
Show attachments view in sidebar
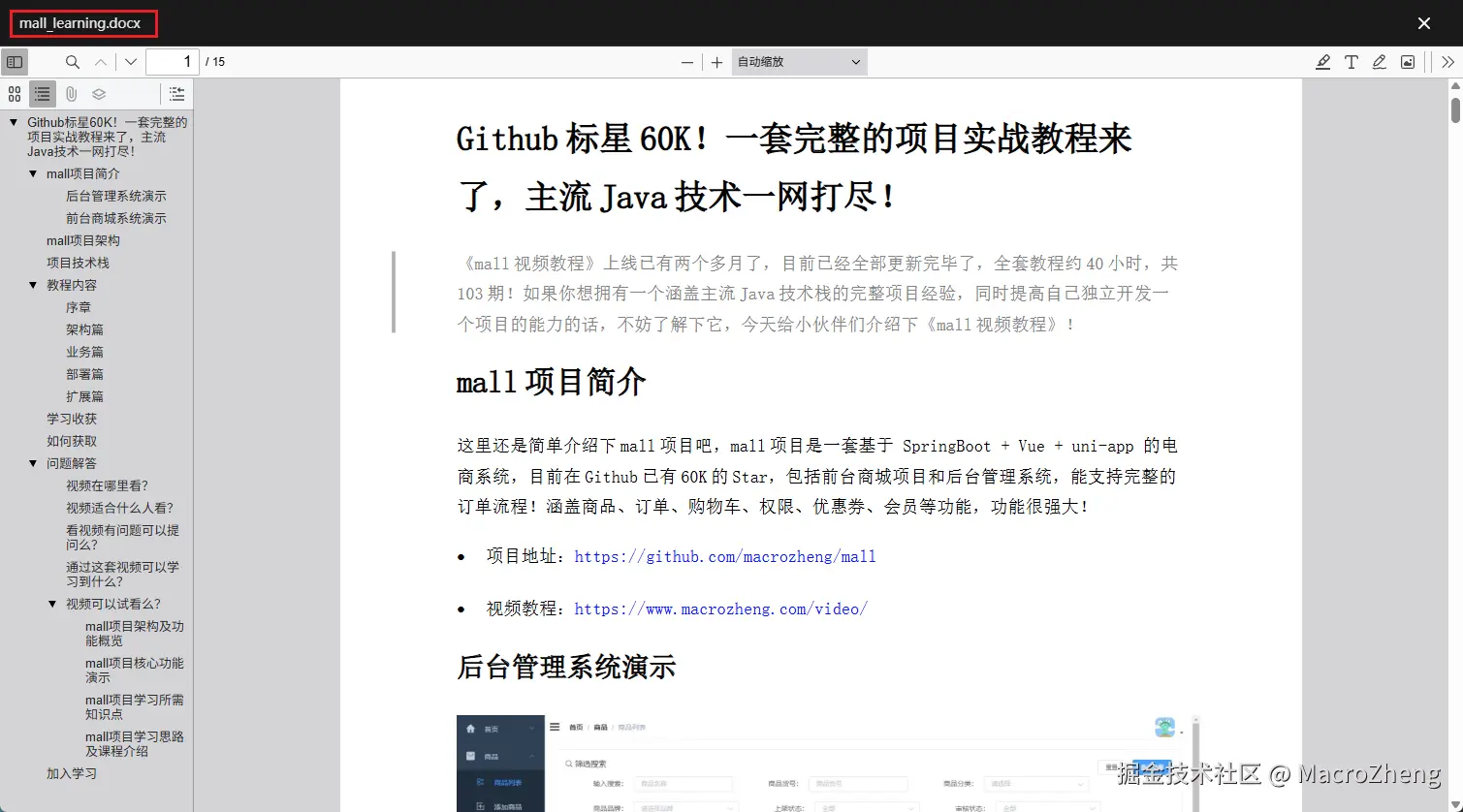tap(71, 94)
